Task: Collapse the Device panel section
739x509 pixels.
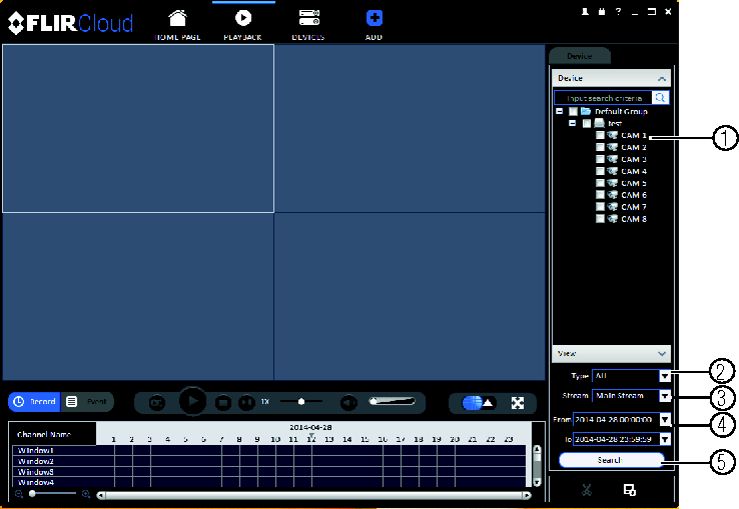Action: 662,78
